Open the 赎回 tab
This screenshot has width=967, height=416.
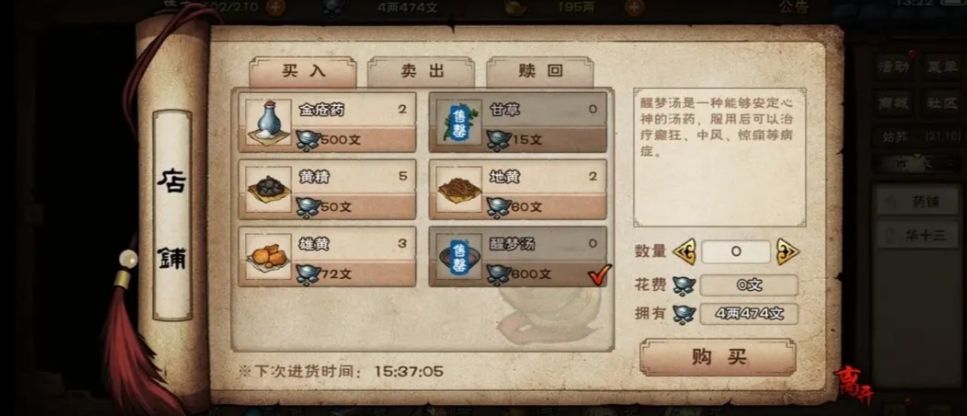(x=540, y=71)
